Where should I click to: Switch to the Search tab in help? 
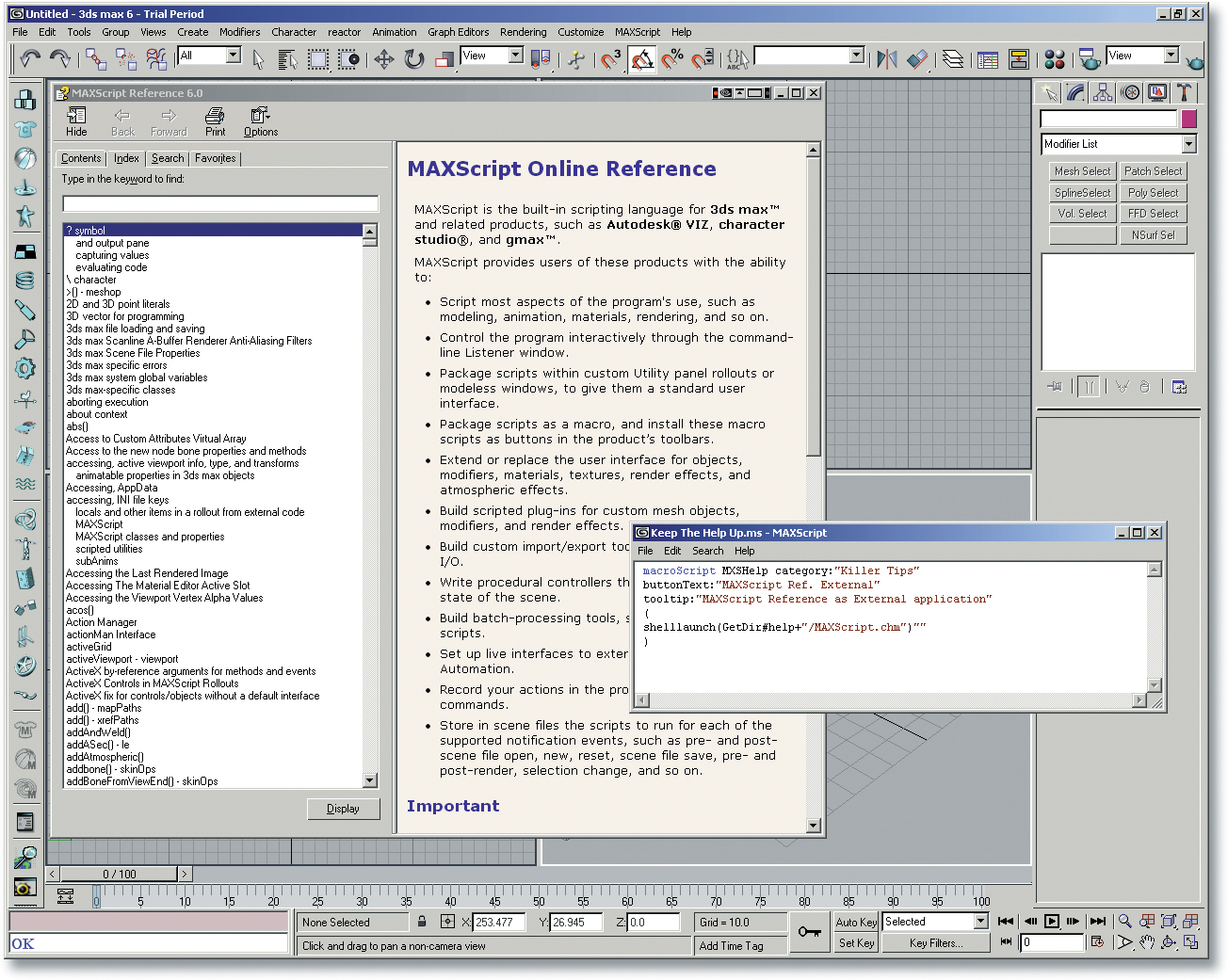[168, 158]
